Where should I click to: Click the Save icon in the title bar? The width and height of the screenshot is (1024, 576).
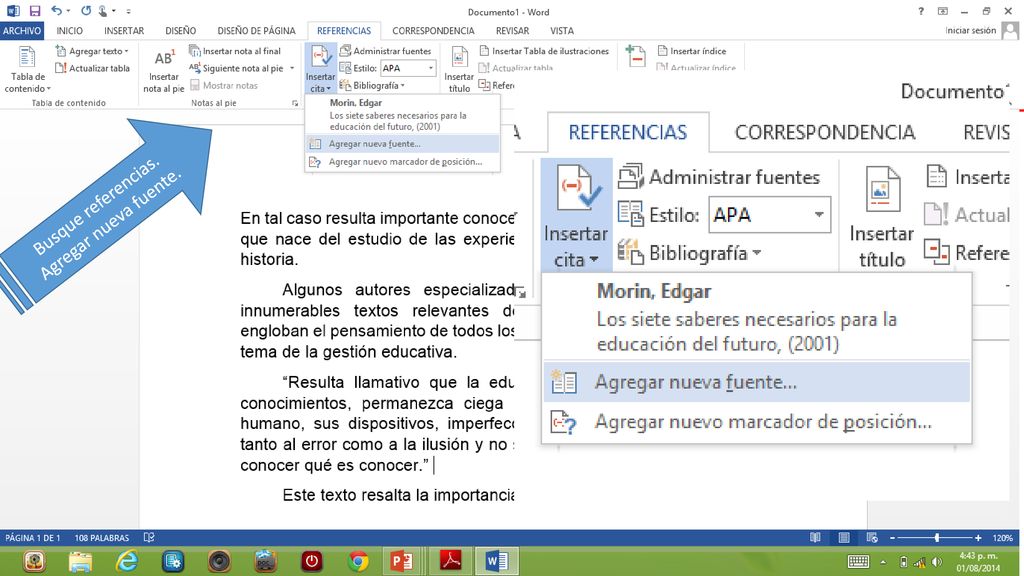[35, 11]
